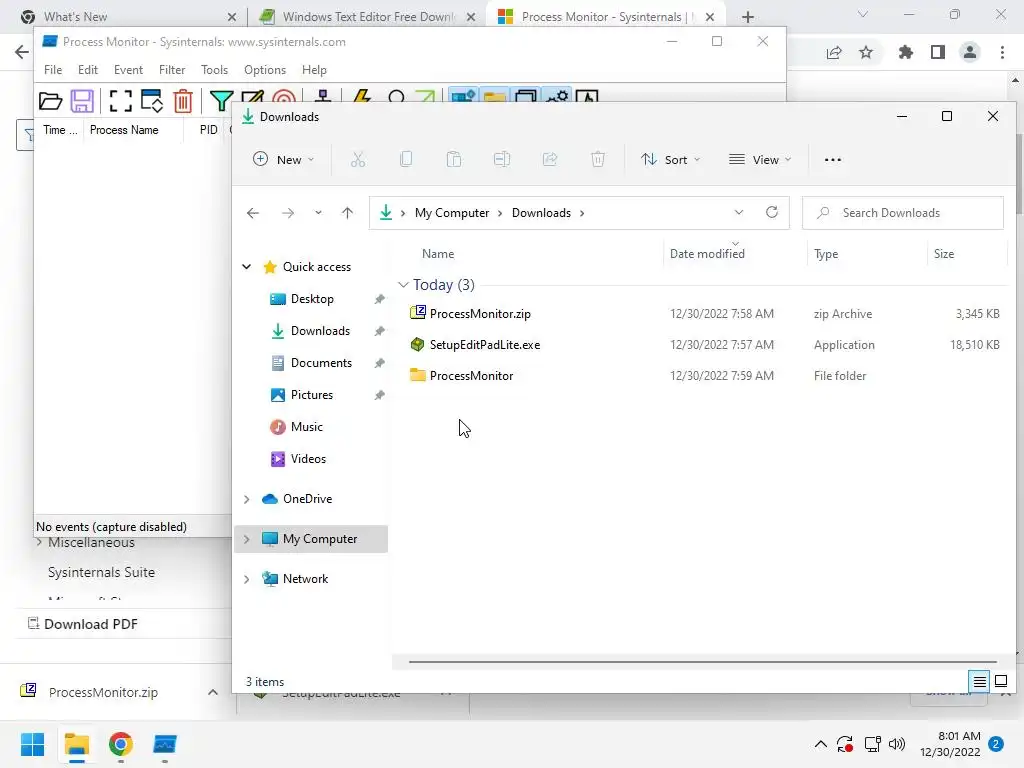Expand the Network tree node
Screen dimensions: 1024x768
(x=247, y=579)
